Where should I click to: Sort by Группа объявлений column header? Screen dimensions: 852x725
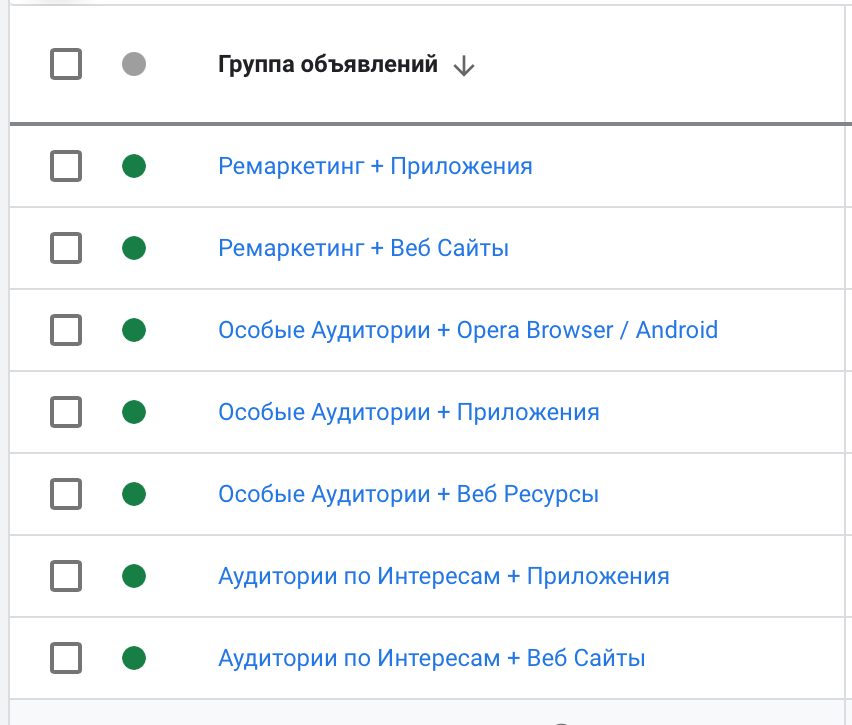click(x=327, y=66)
